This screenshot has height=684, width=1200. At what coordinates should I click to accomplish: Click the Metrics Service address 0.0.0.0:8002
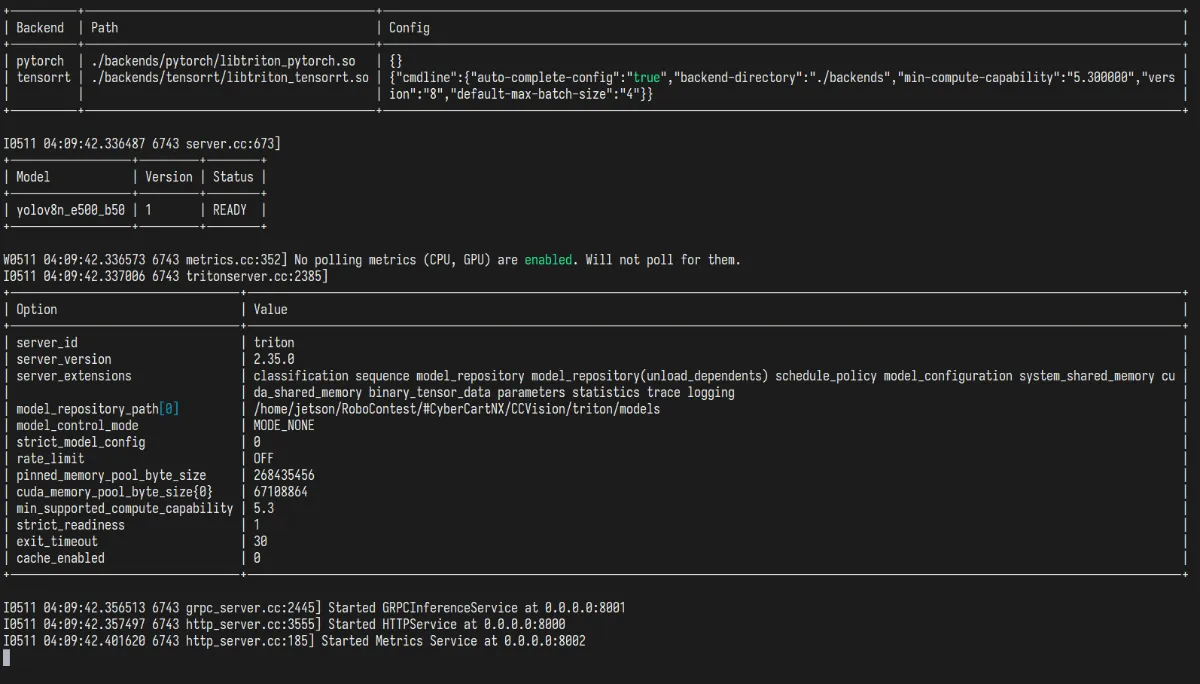coord(544,640)
